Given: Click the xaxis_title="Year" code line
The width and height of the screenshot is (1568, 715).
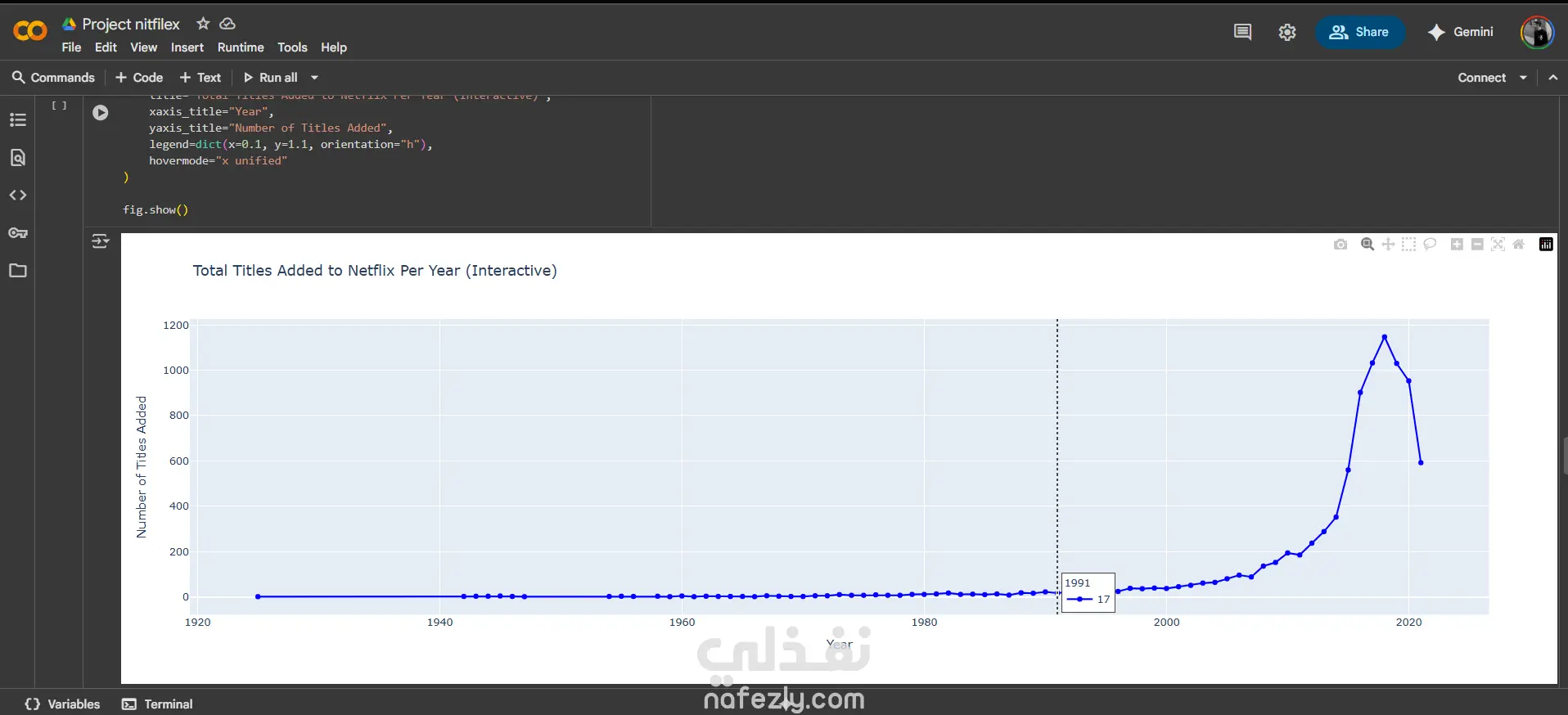Looking at the screenshot, I should (211, 112).
